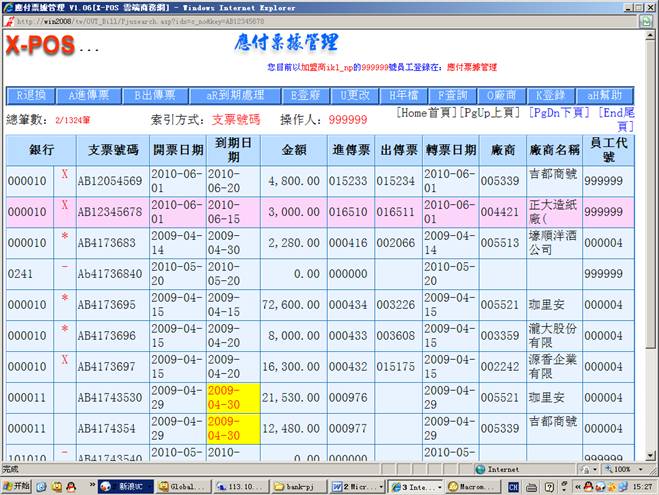The width and height of the screenshot is (659, 495).
Task: Click the red X mark beside AB12054569
Action: [65, 175]
